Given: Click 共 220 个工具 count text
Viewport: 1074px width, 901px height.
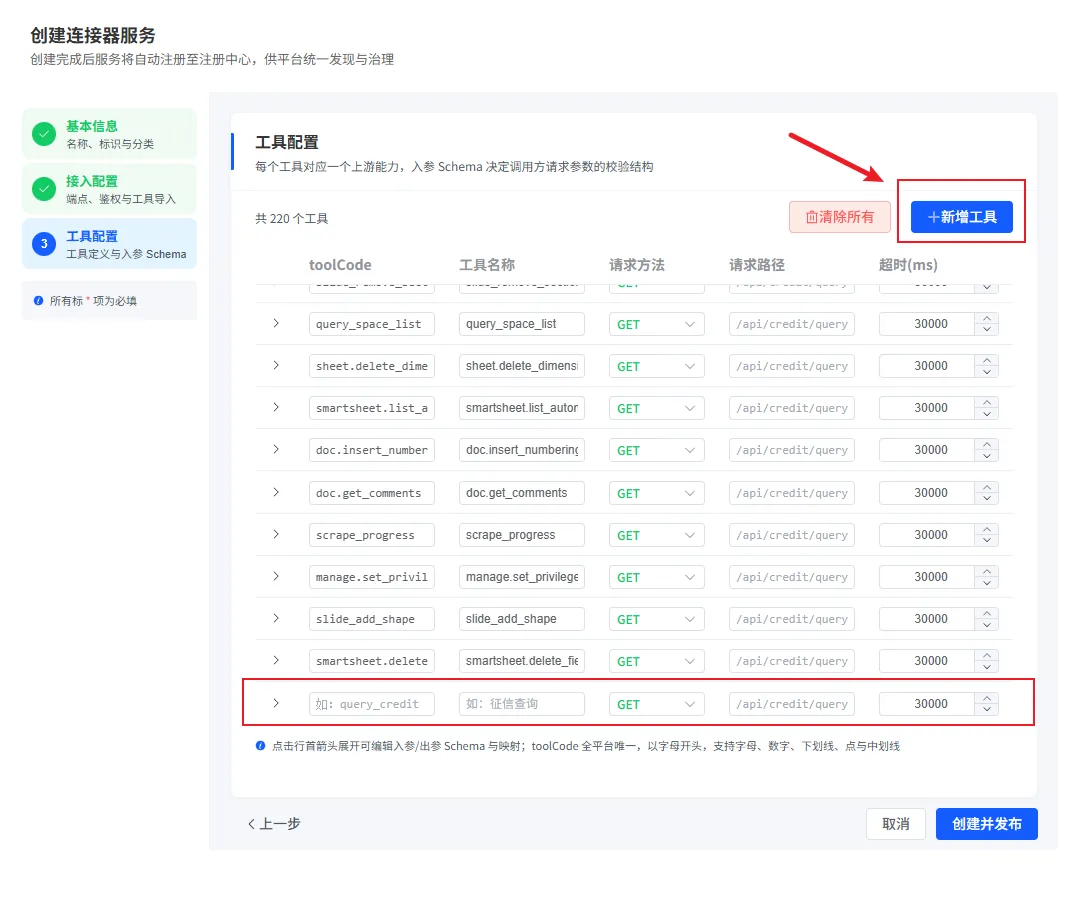Looking at the screenshot, I should 292,219.
